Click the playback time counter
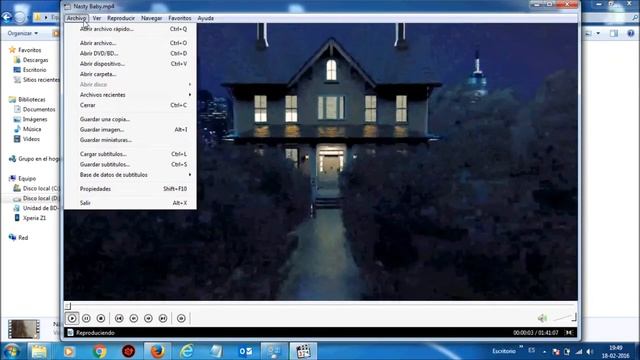 coord(536,333)
